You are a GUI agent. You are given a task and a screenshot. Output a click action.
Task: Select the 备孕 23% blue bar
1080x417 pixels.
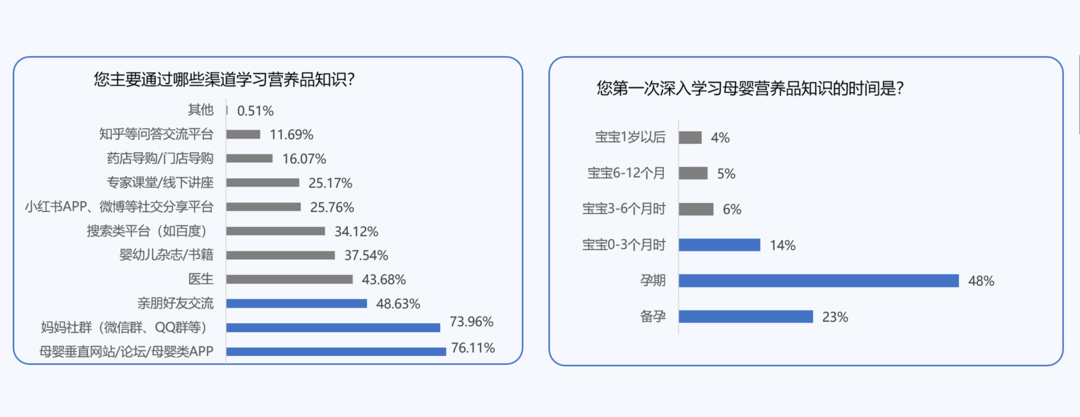pyautogui.click(x=747, y=316)
